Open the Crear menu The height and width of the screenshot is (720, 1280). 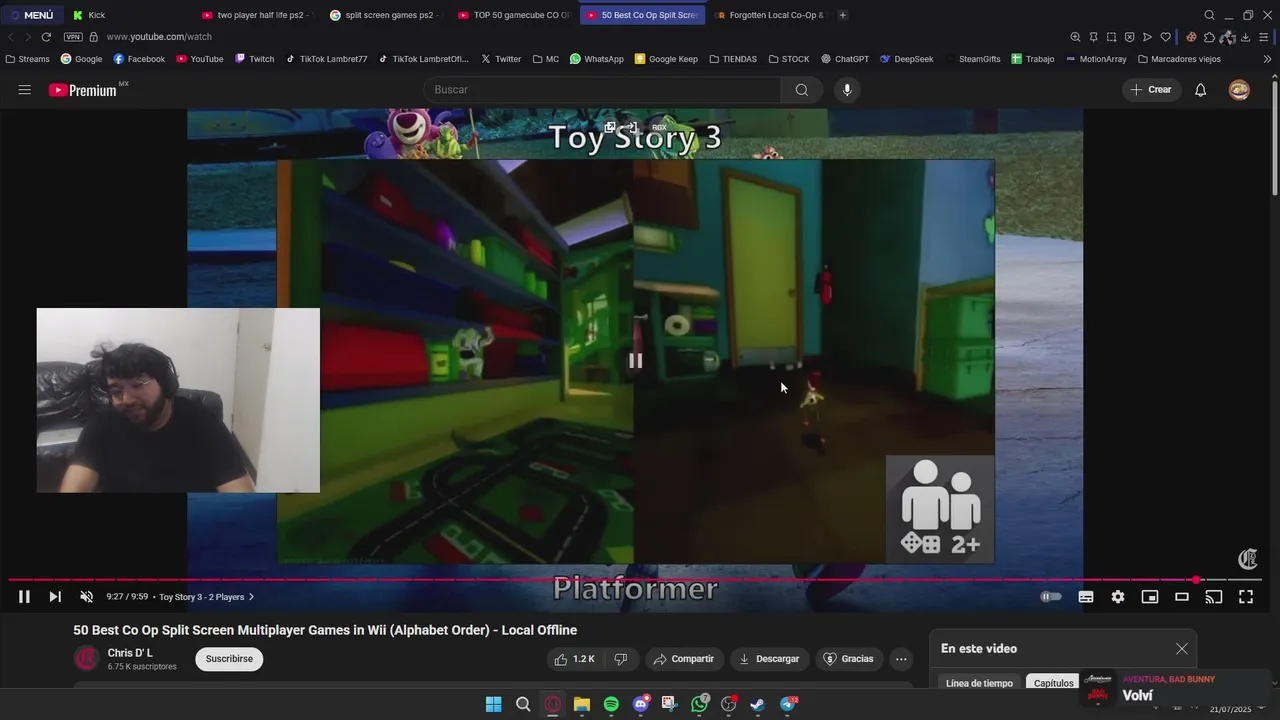[x=1151, y=90]
